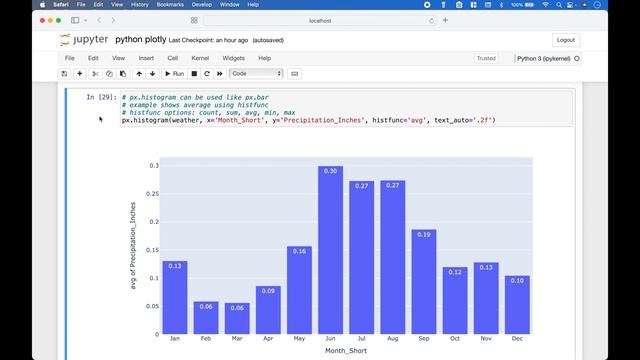Click the Apr bar labeled 0.09

[x=268, y=310]
